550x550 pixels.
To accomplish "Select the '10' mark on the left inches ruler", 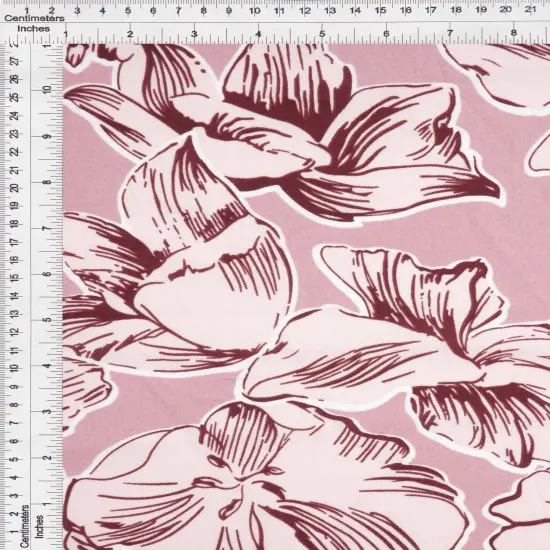I will pos(47,89).
